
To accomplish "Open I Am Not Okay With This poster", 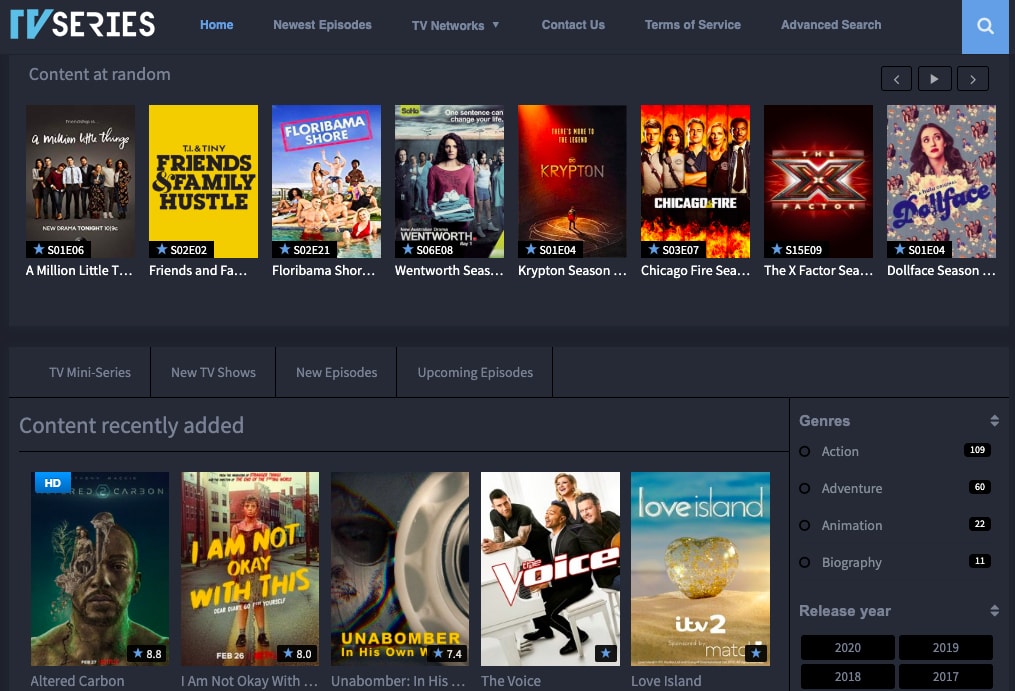I will [250, 569].
